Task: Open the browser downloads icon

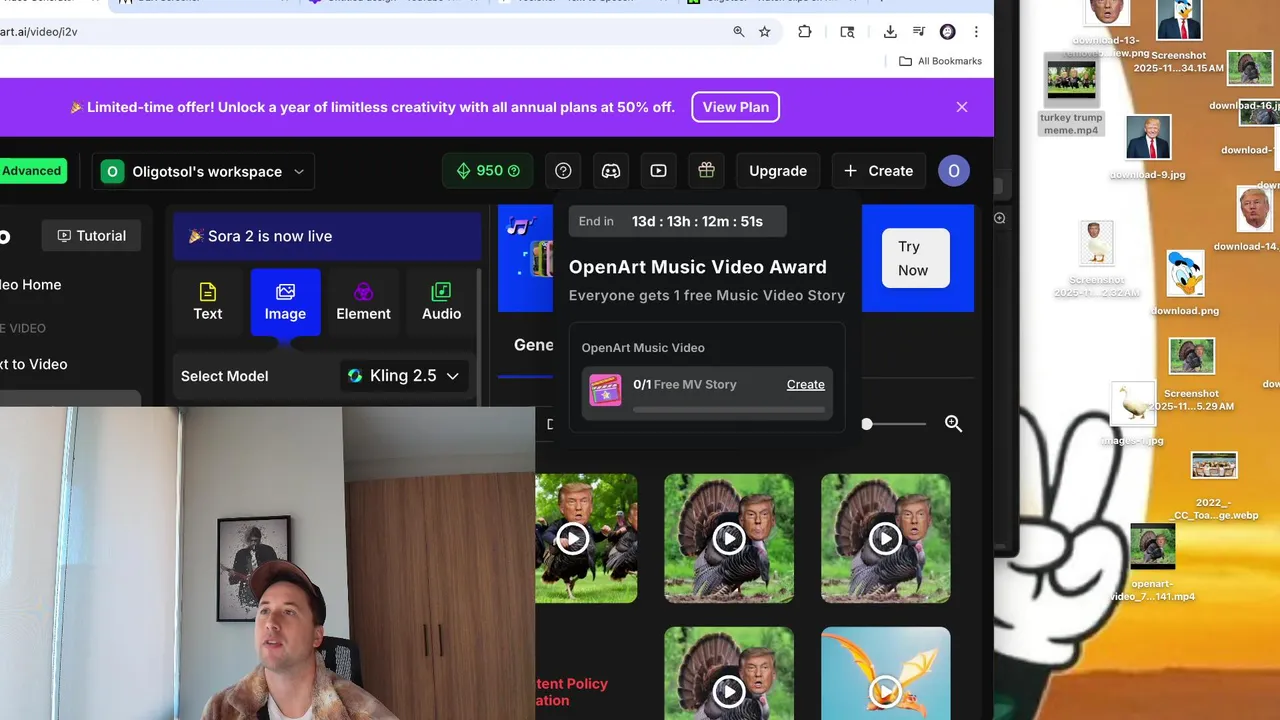Action: coord(890,32)
